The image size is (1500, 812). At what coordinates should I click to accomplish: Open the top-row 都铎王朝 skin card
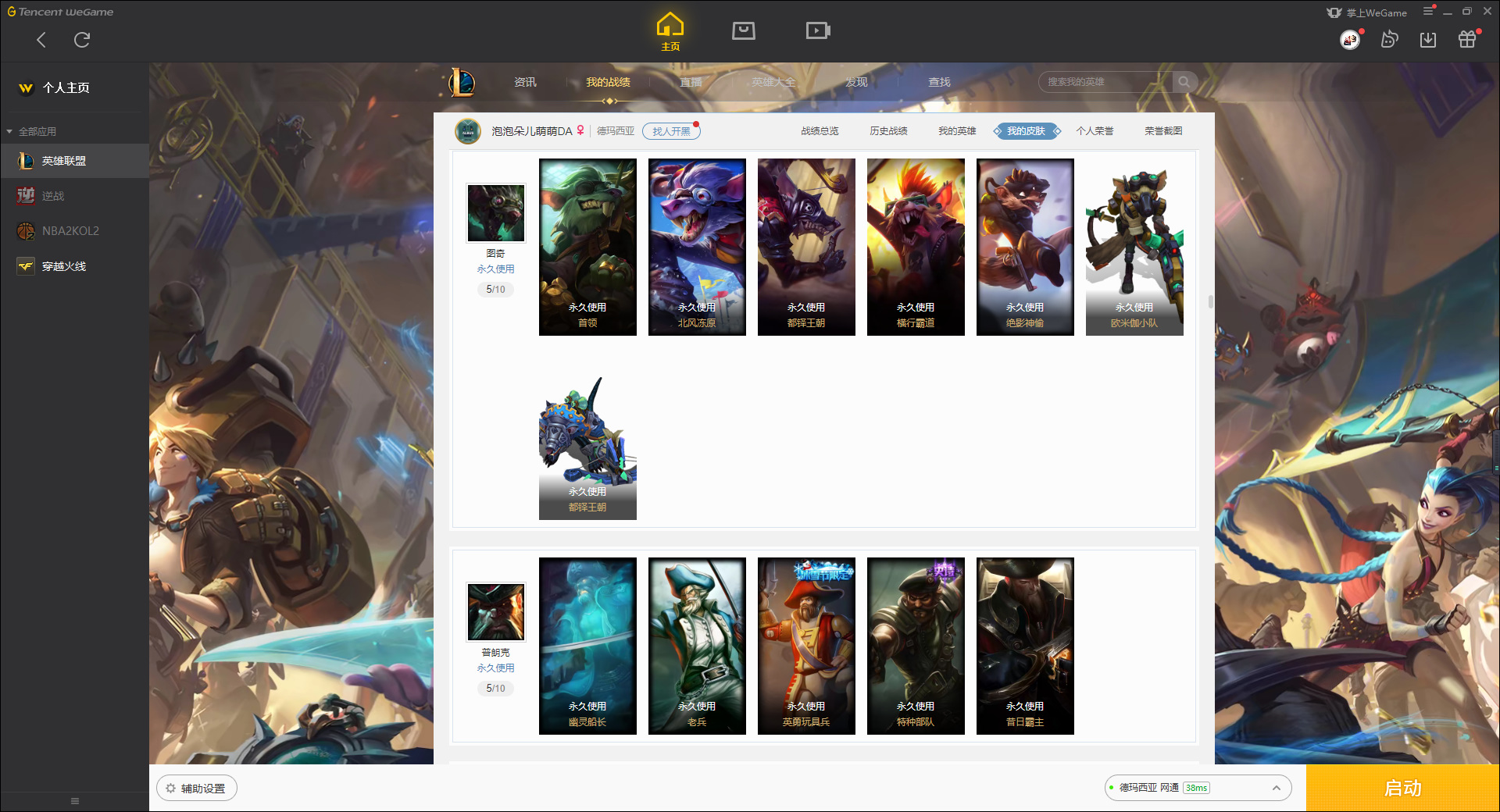coord(806,247)
